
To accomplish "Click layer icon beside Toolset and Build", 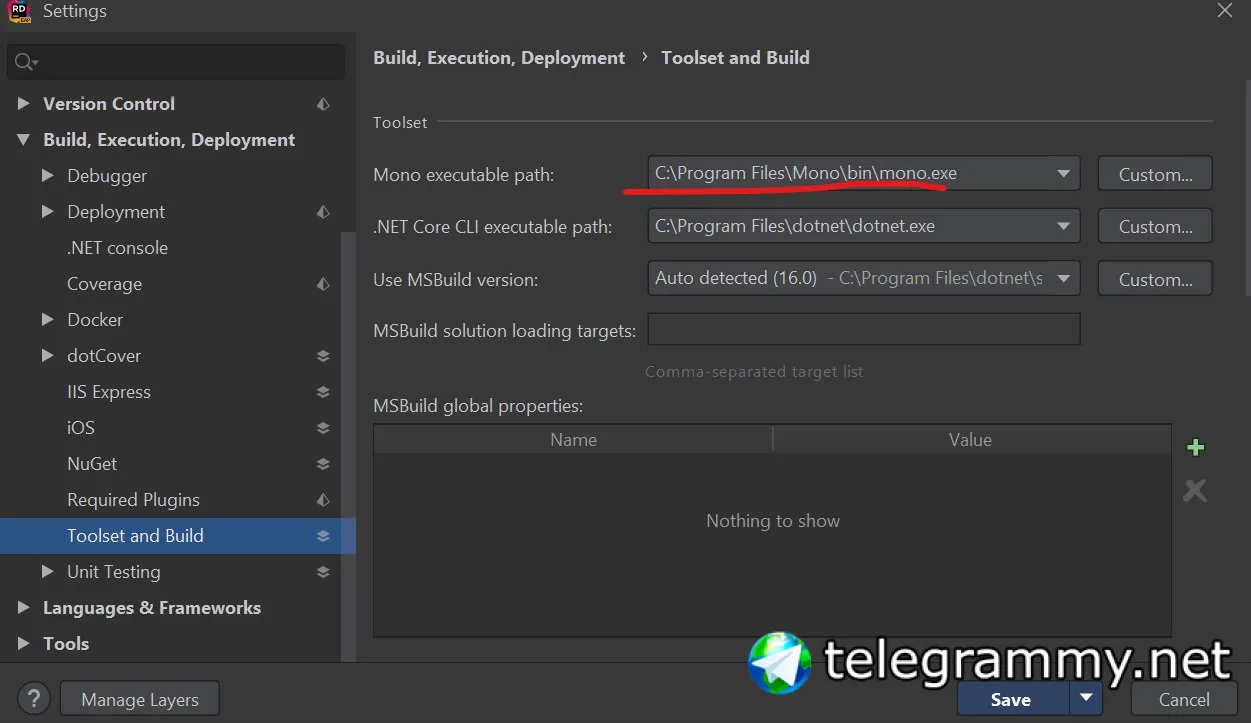I will (x=323, y=536).
